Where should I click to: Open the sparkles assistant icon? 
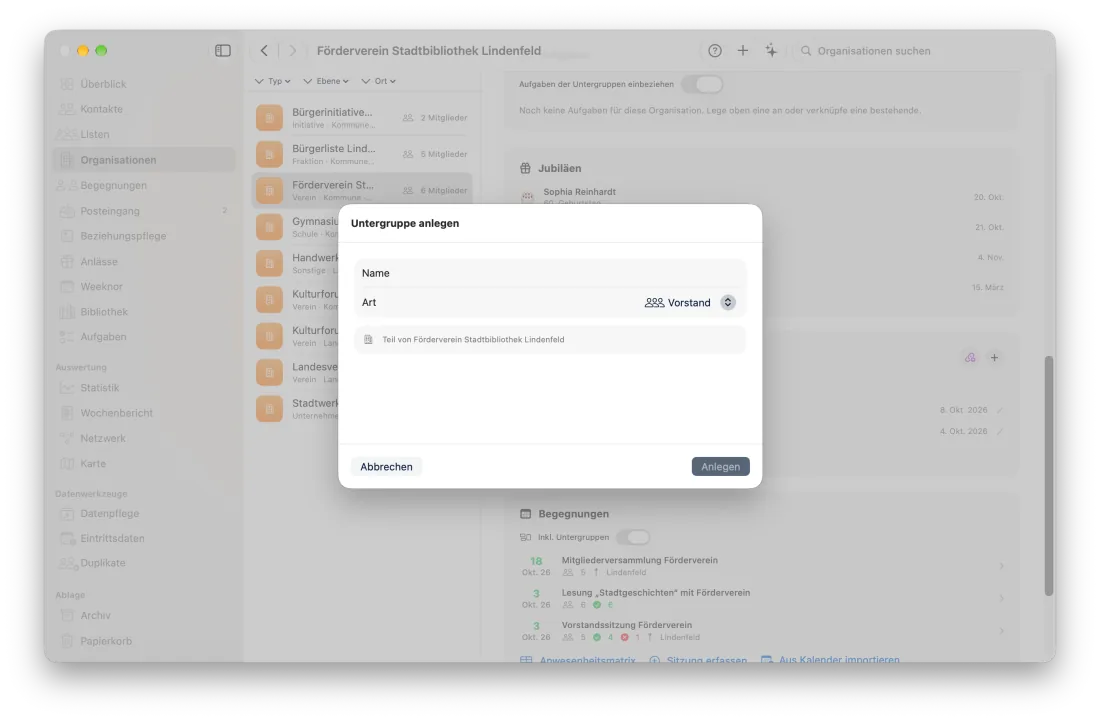tap(771, 50)
